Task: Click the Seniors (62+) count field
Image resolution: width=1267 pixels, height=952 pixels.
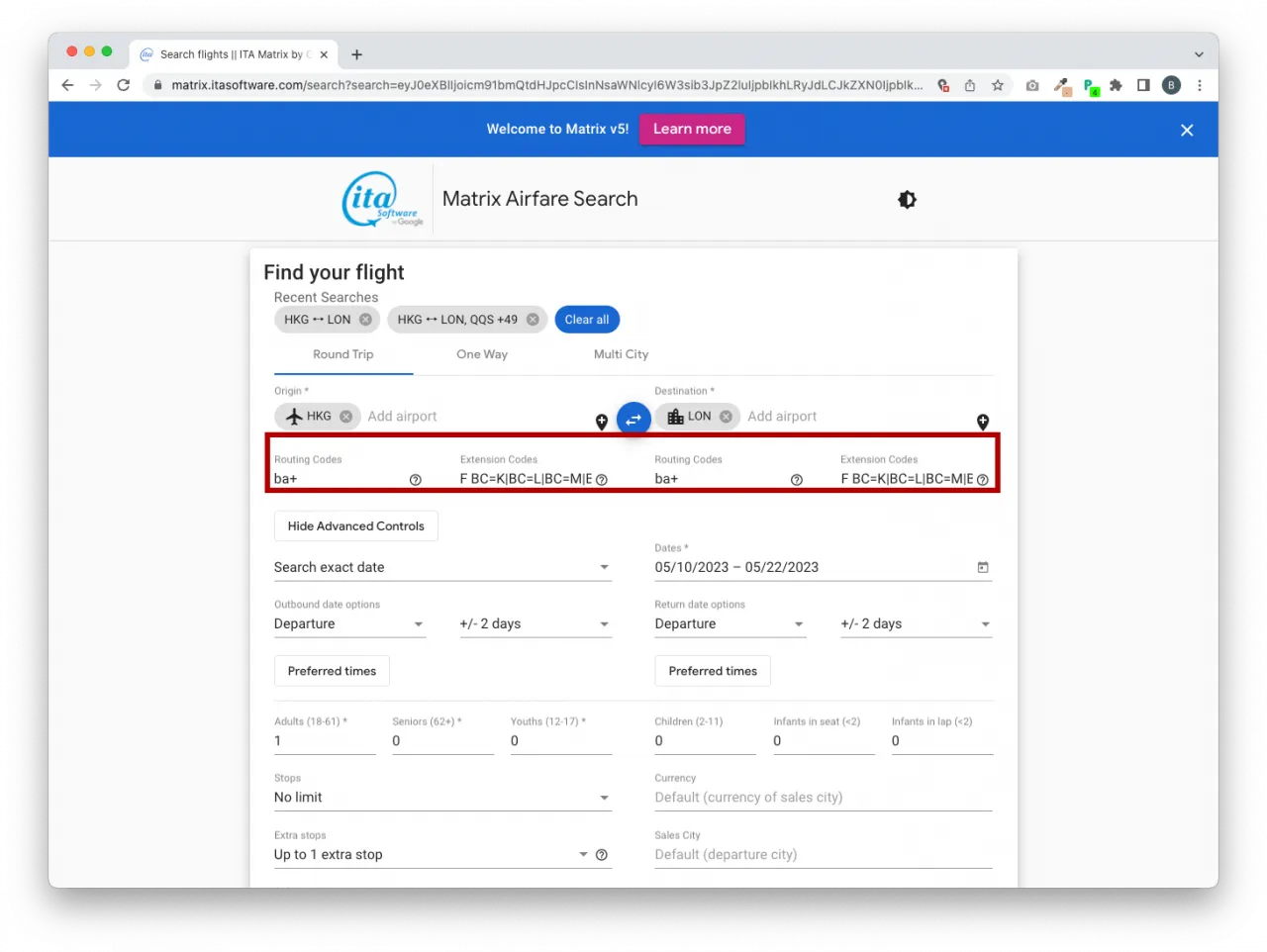Action: (442, 741)
